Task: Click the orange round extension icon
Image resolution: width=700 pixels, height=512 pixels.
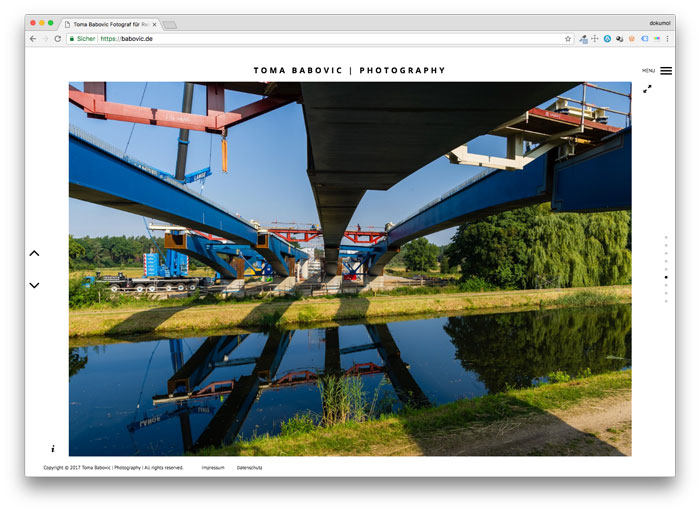Action: pyautogui.click(x=632, y=39)
